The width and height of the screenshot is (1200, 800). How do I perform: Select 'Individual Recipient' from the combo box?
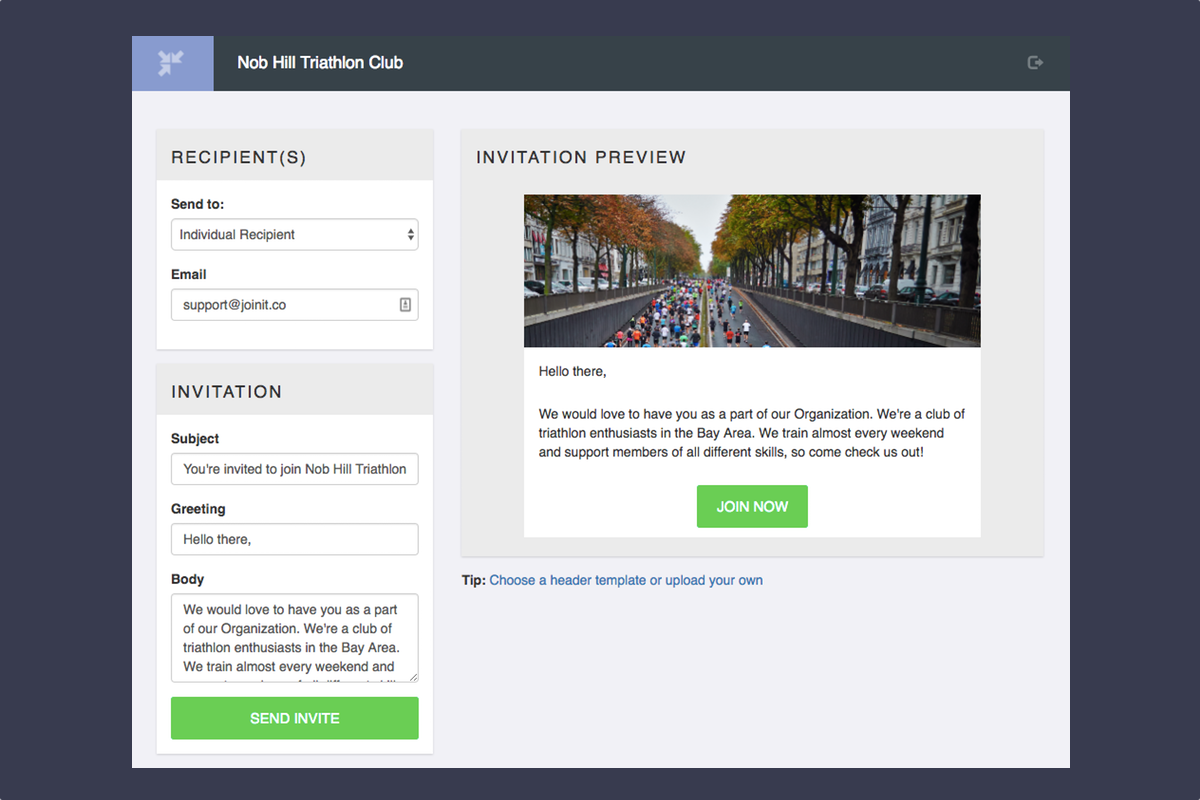click(294, 234)
